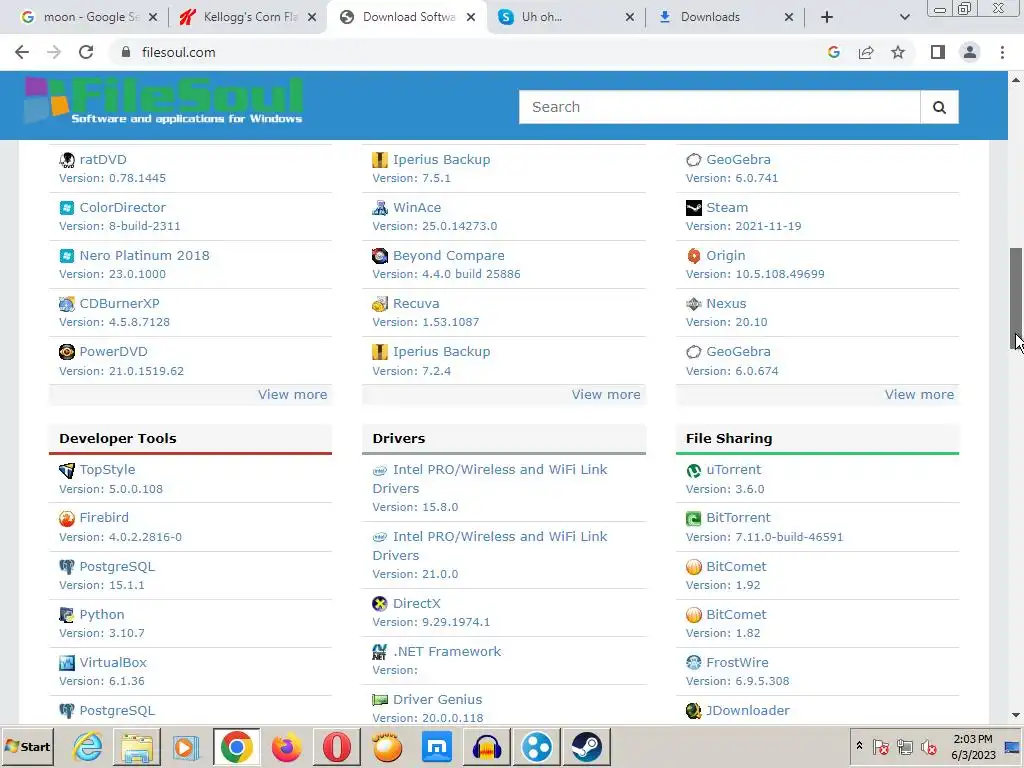The image size is (1024, 768).
Task: Click the JDownloader icon
Action: (694, 711)
